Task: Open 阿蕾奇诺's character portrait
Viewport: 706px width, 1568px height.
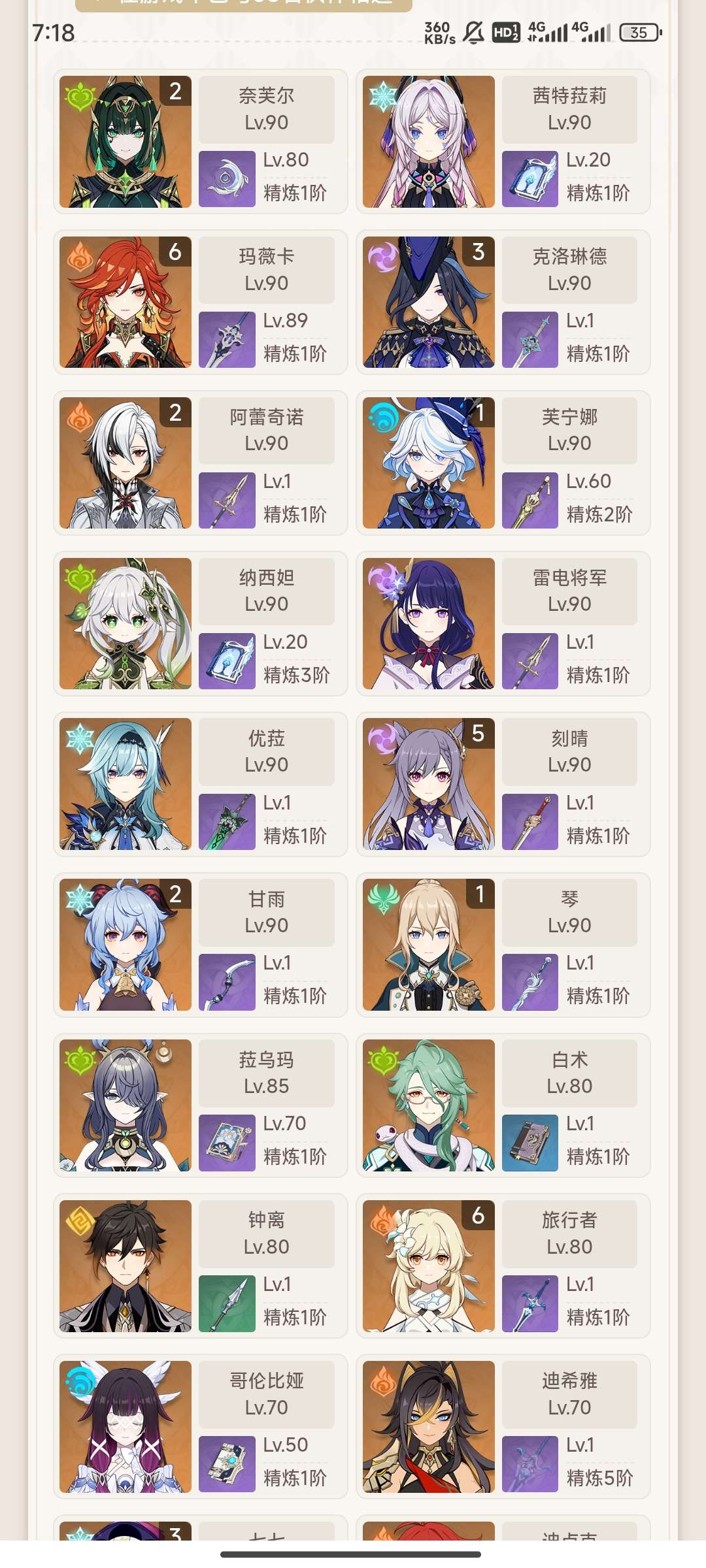Action: [x=126, y=463]
